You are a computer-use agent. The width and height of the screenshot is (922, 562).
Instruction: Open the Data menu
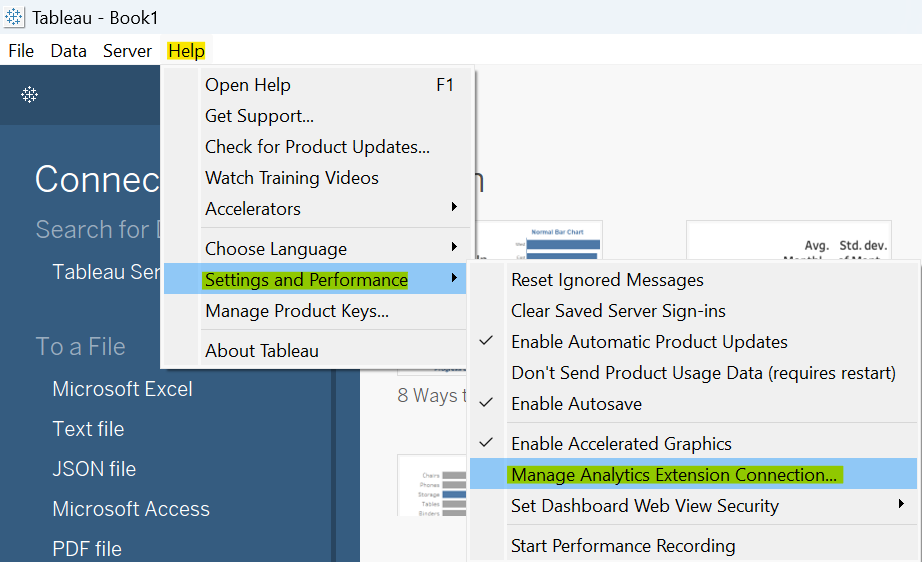tap(69, 51)
